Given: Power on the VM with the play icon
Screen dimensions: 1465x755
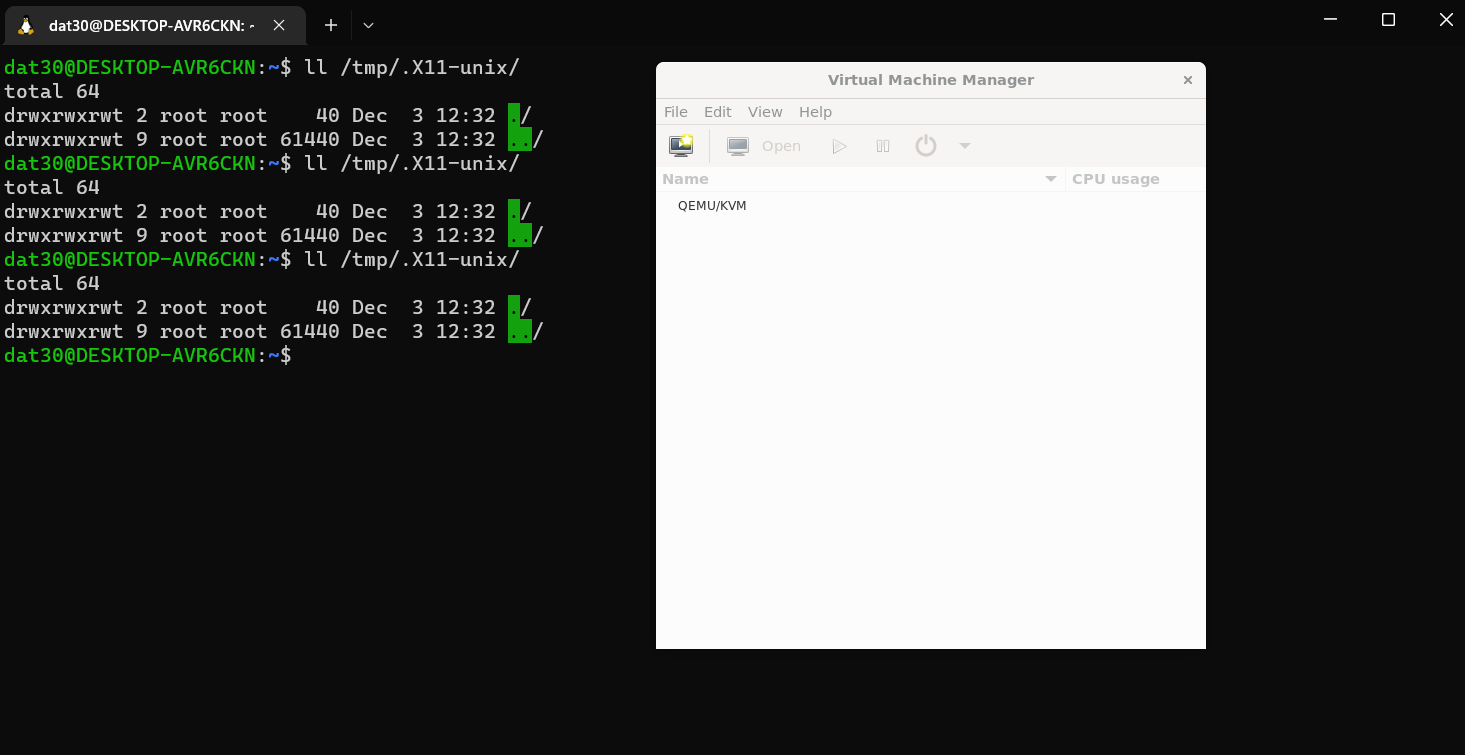Looking at the screenshot, I should click(x=838, y=145).
